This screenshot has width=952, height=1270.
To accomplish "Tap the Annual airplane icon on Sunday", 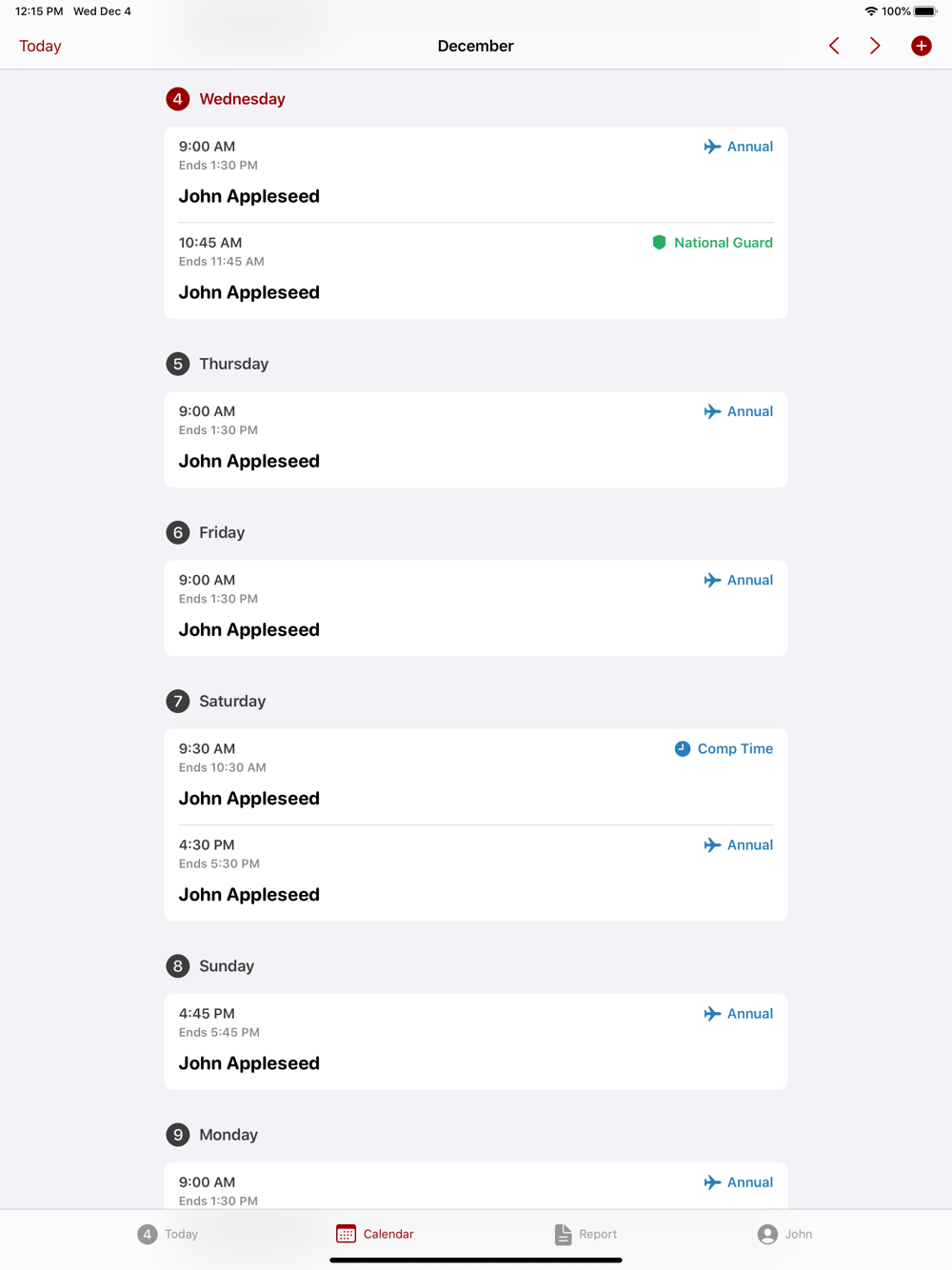I will tap(712, 1014).
